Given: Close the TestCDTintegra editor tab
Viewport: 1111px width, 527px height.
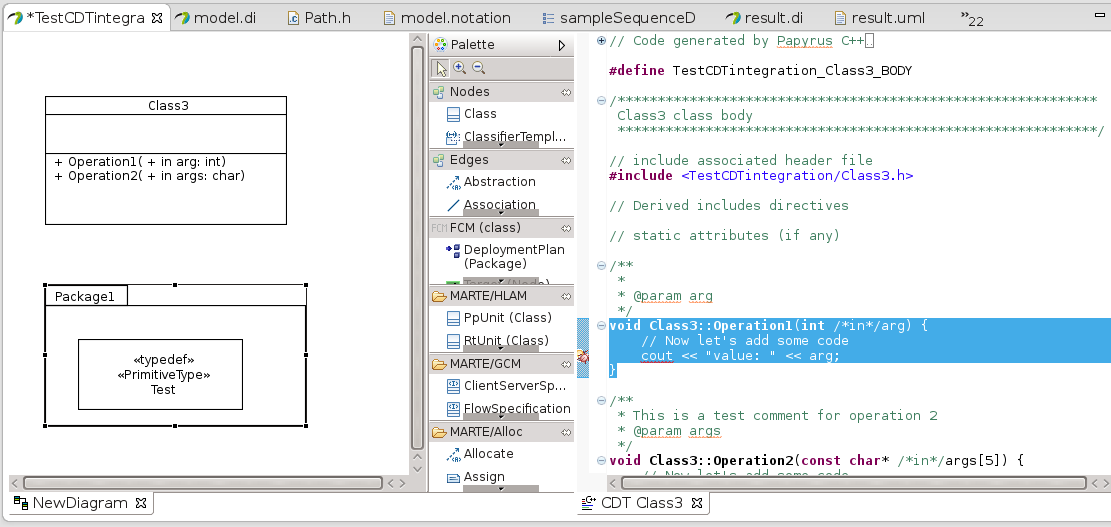Looking at the screenshot, I should tap(157, 18).
